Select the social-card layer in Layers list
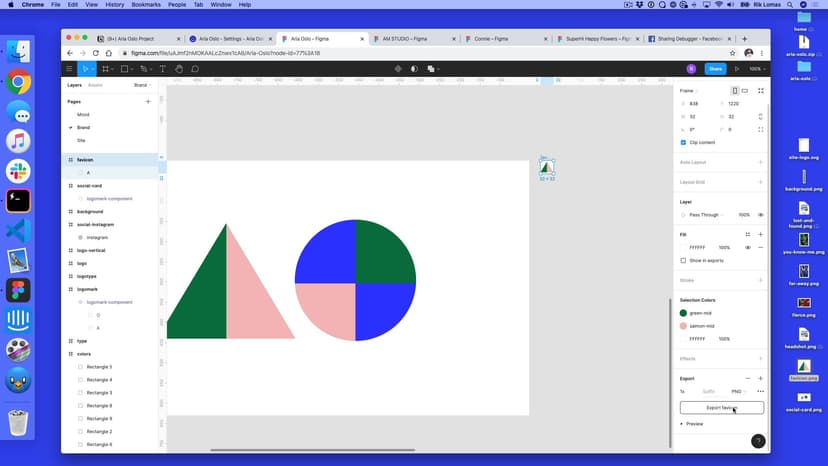Viewport: 828px width, 466px height. point(90,186)
